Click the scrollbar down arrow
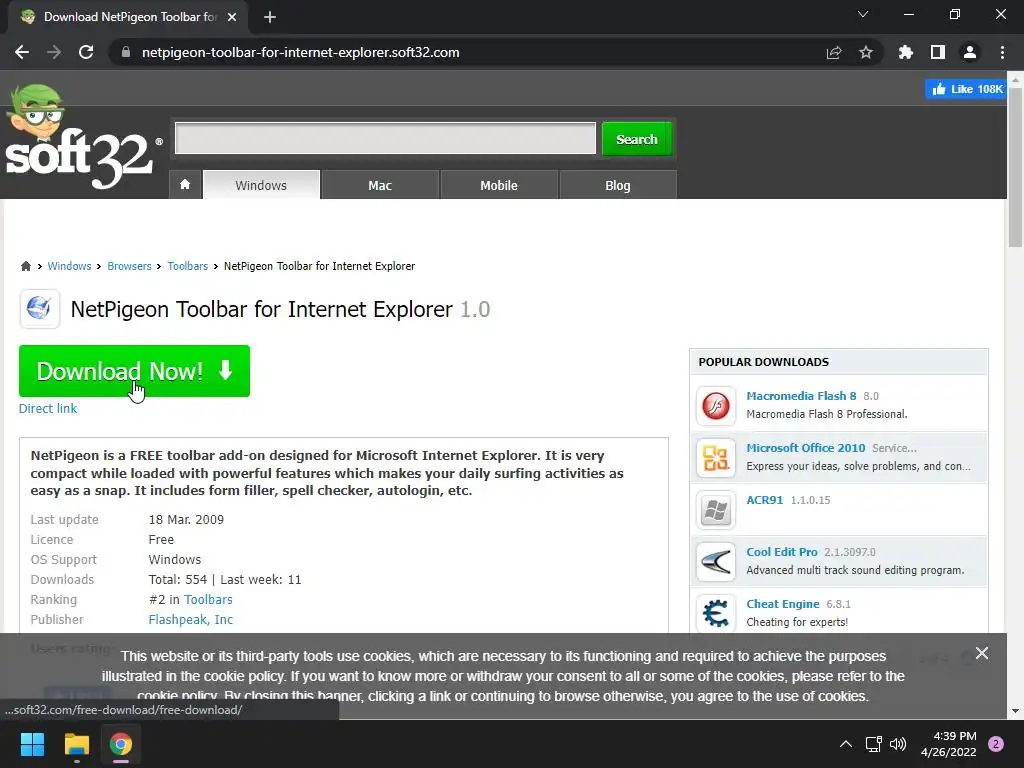Viewport: 1024px width, 768px height. [1014, 711]
